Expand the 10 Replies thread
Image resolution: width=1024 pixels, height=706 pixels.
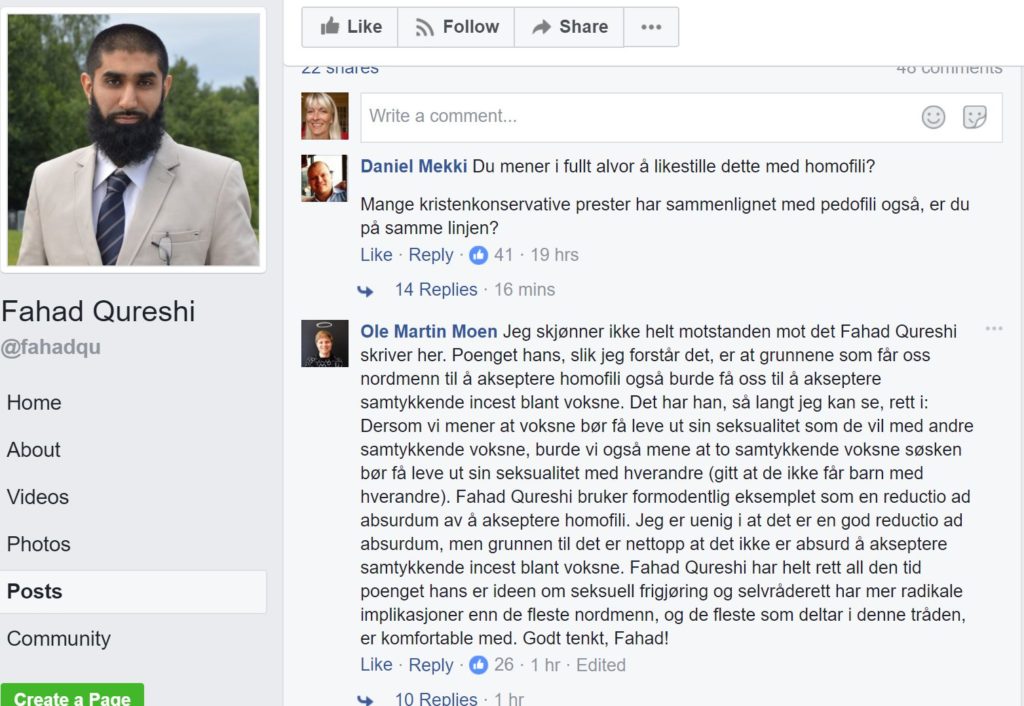[x=436, y=698]
